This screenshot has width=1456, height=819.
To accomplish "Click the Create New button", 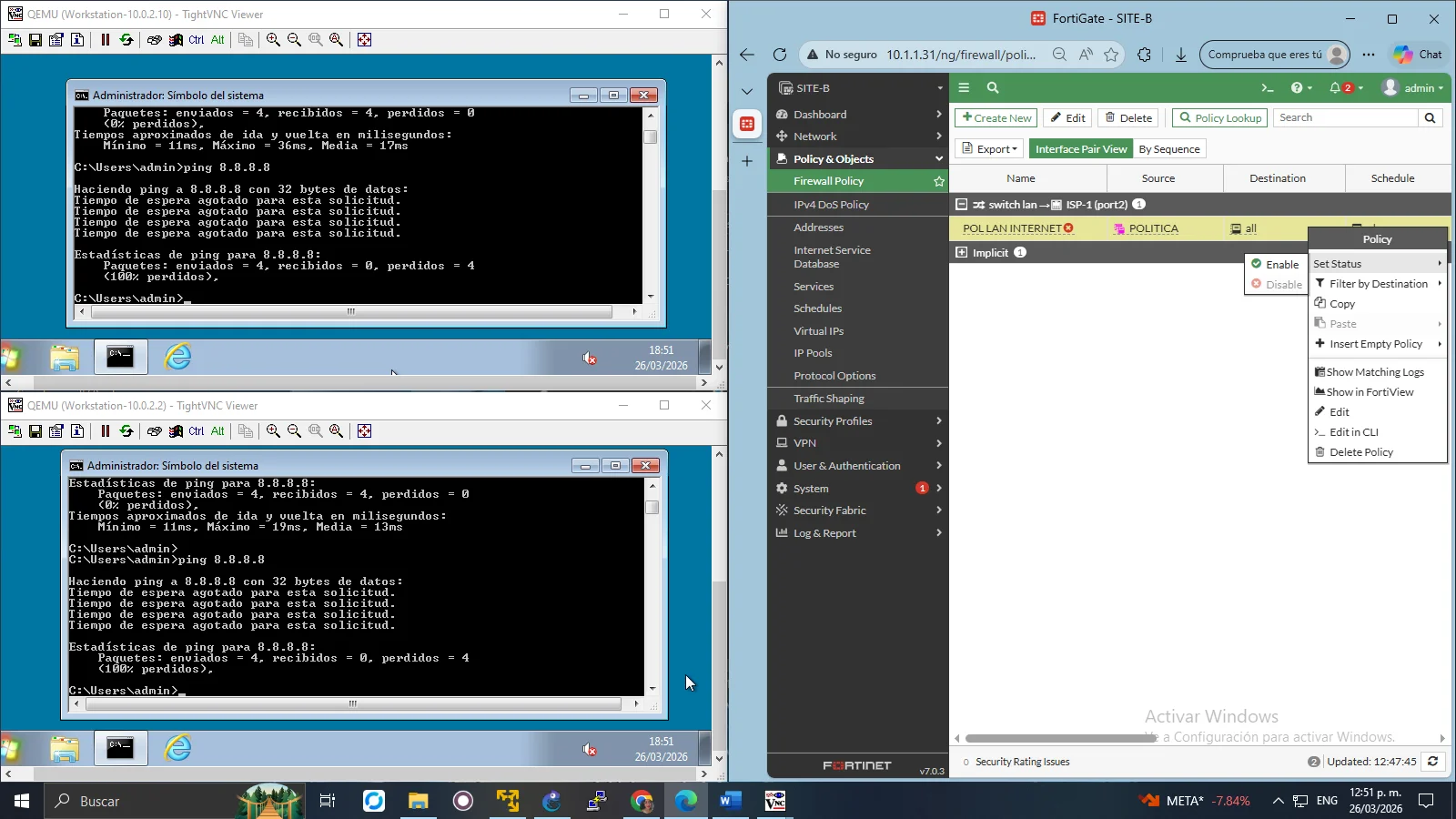I will tap(996, 117).
